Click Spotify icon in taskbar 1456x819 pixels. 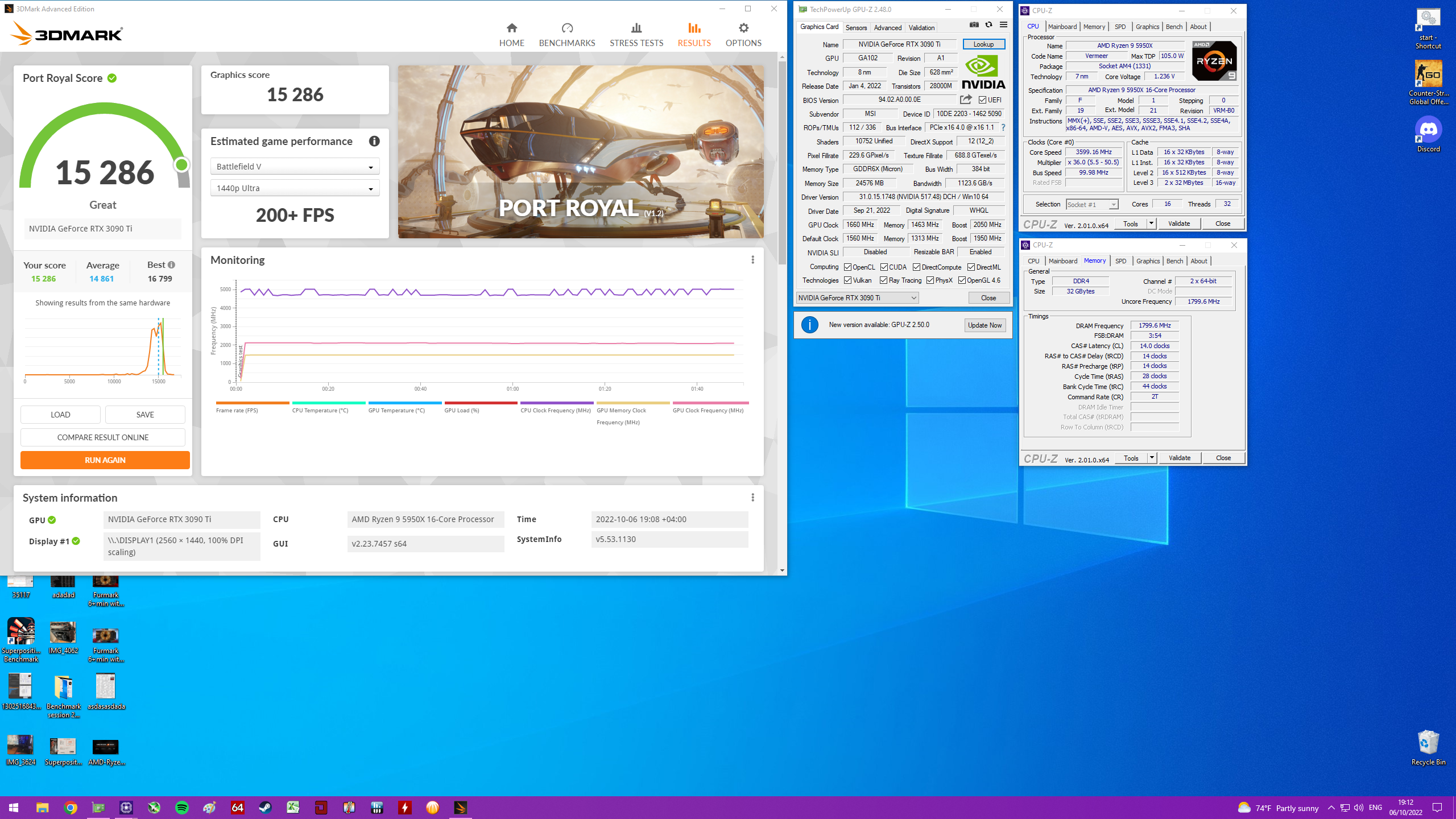tap(182, 807)
